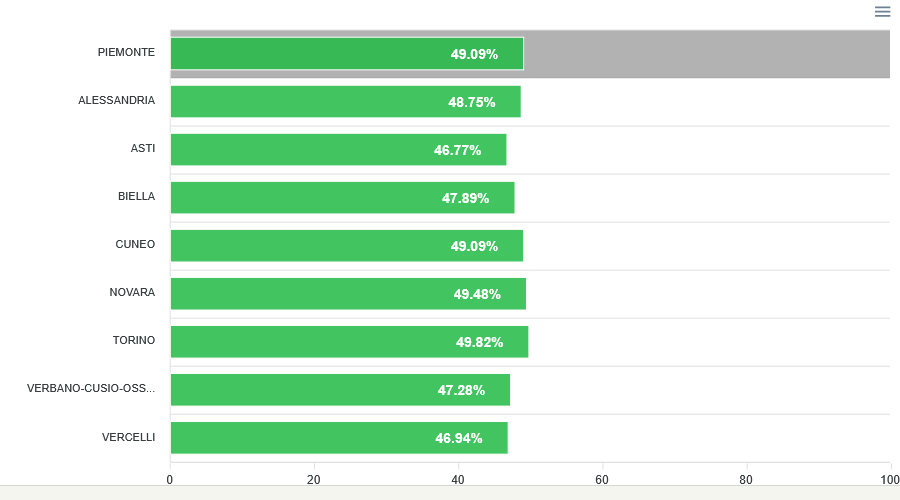Select the ALESSANDRIA 48.75% bar
900x500 pixels.
click(345, 102)
